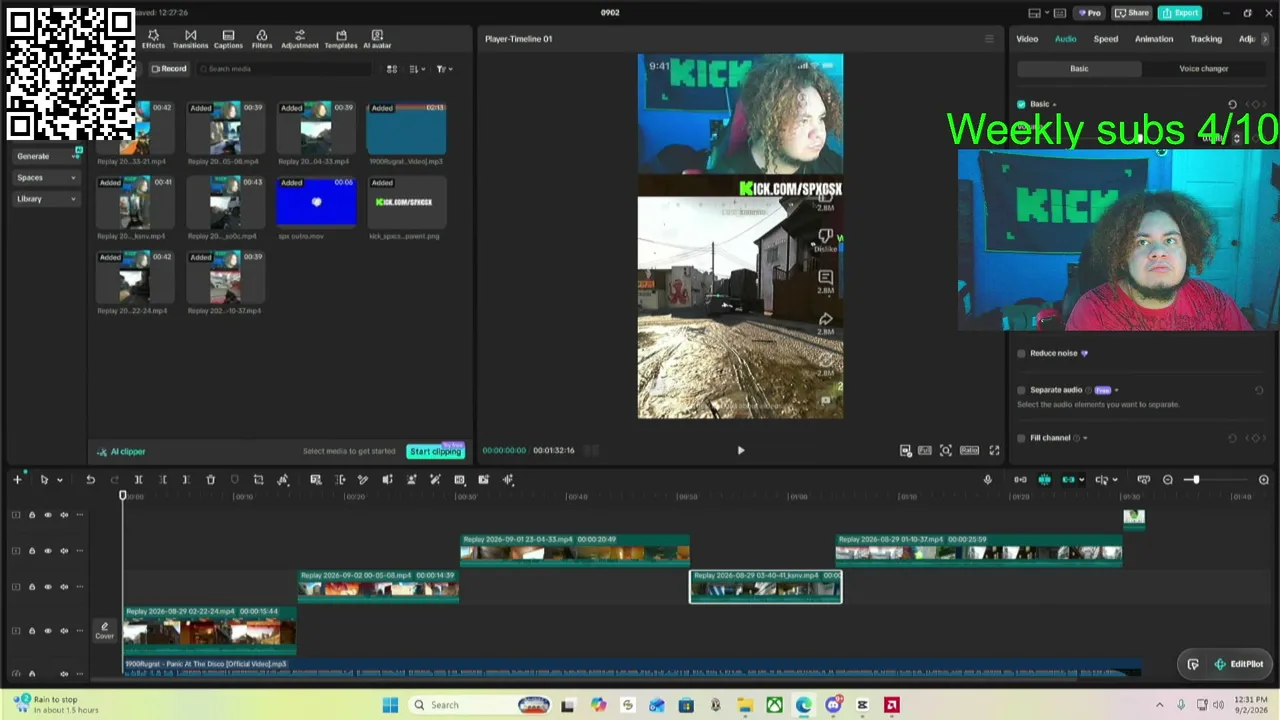
Task: Enable the Reduce noise checkbox
Action: pyautogui.click(x=1021, y=353)
